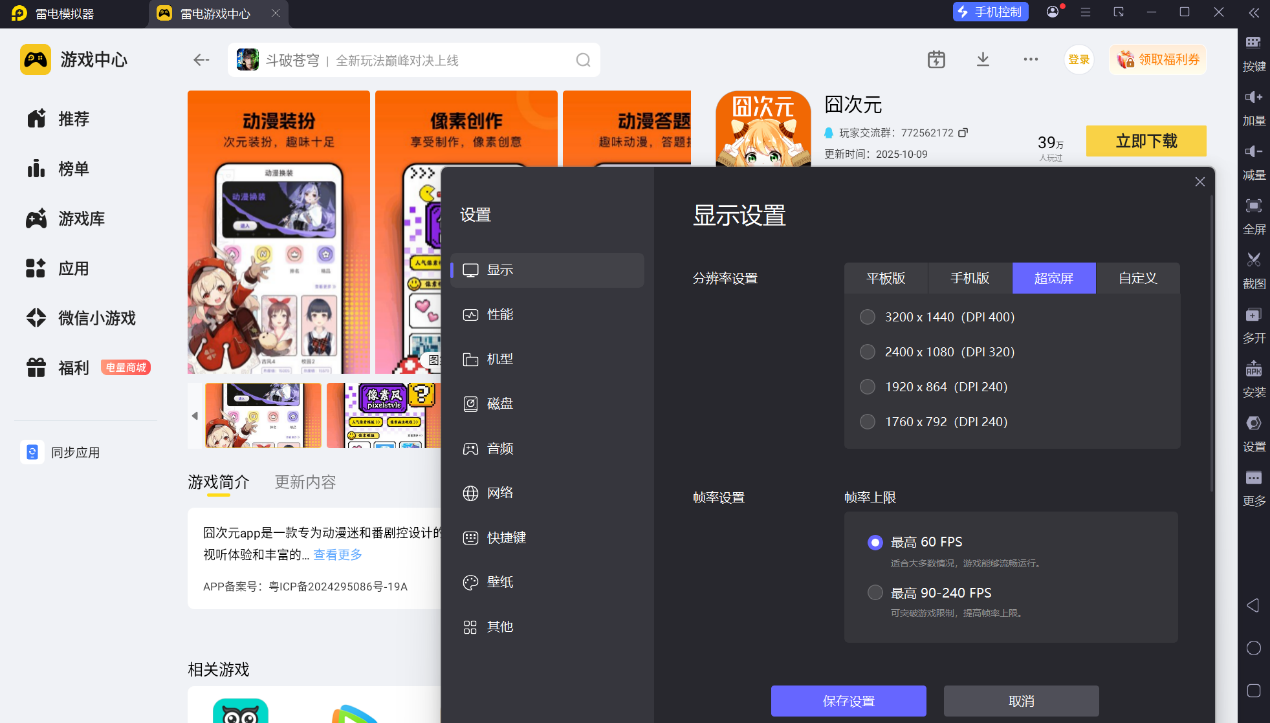
Task: Open the download manager arrow icon
Action: tap(983, 60)
